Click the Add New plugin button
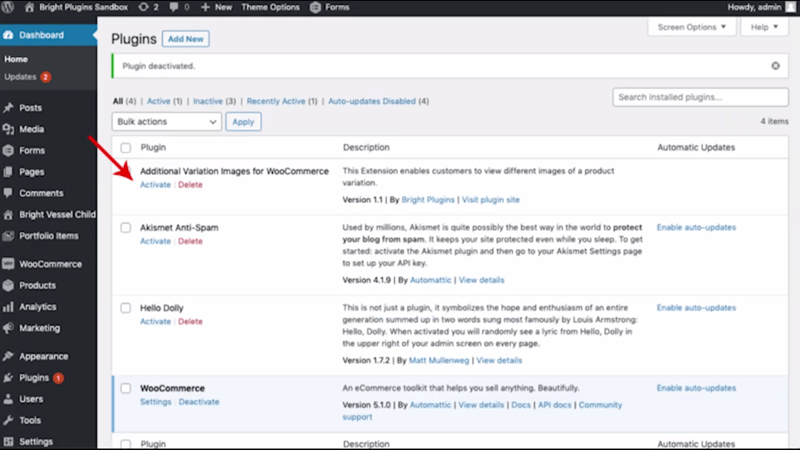800x450 pixels. [x=186, y=39]
